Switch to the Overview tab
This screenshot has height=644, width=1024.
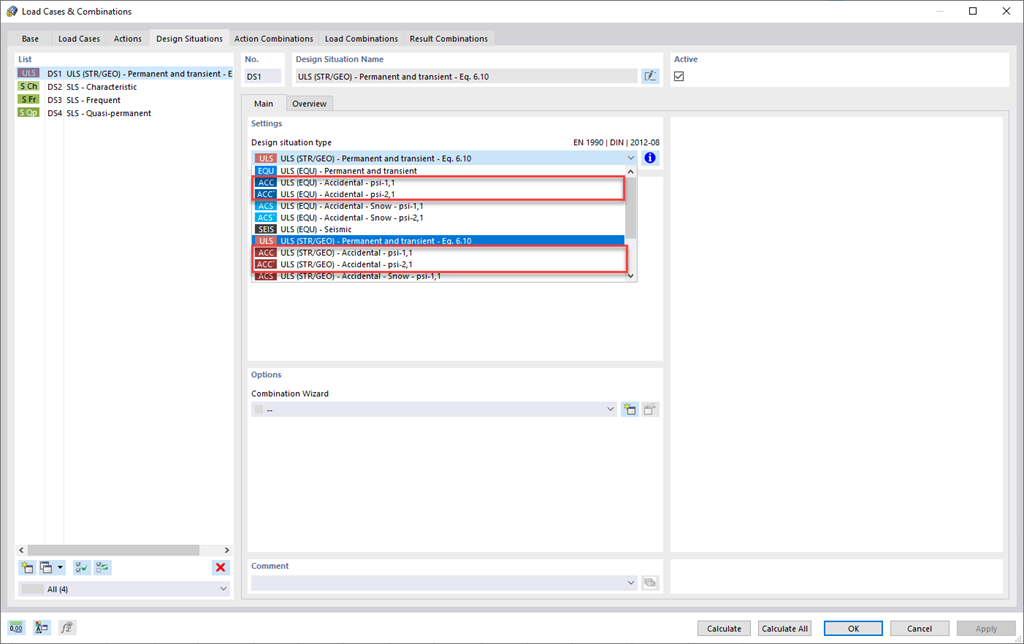309,103
